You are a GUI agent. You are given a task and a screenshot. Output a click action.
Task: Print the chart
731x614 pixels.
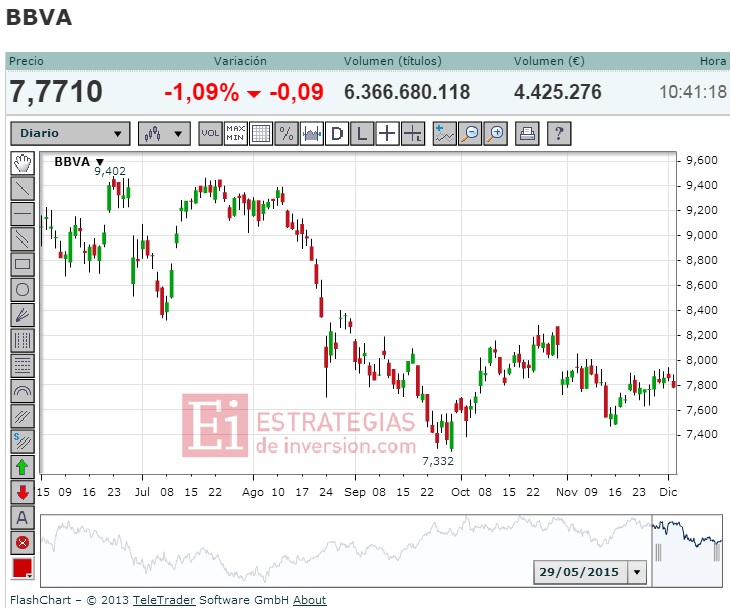527,134
